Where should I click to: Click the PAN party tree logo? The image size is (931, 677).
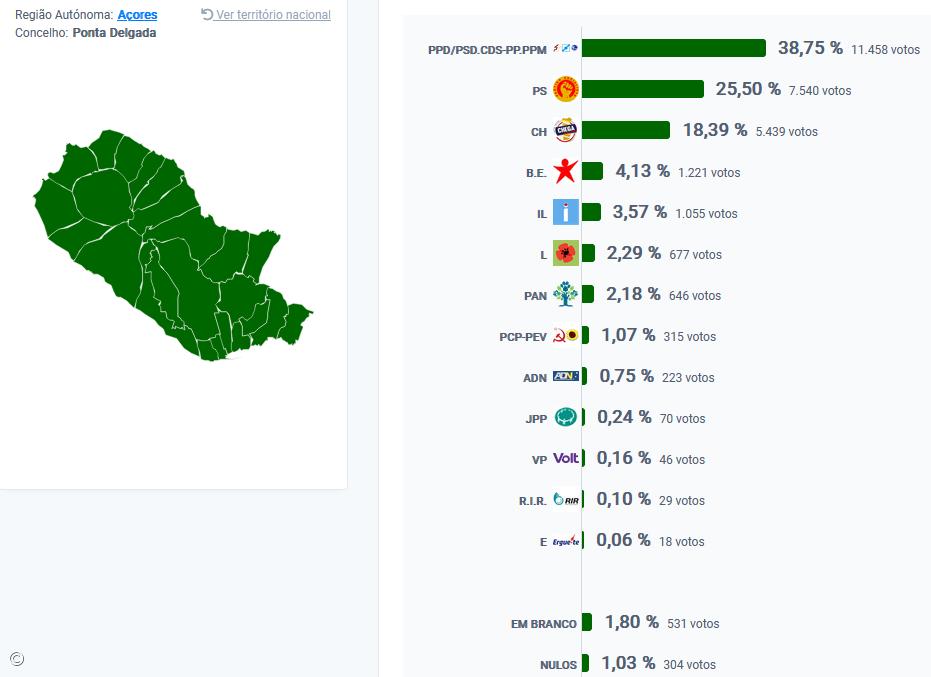(x=565, y=294)
